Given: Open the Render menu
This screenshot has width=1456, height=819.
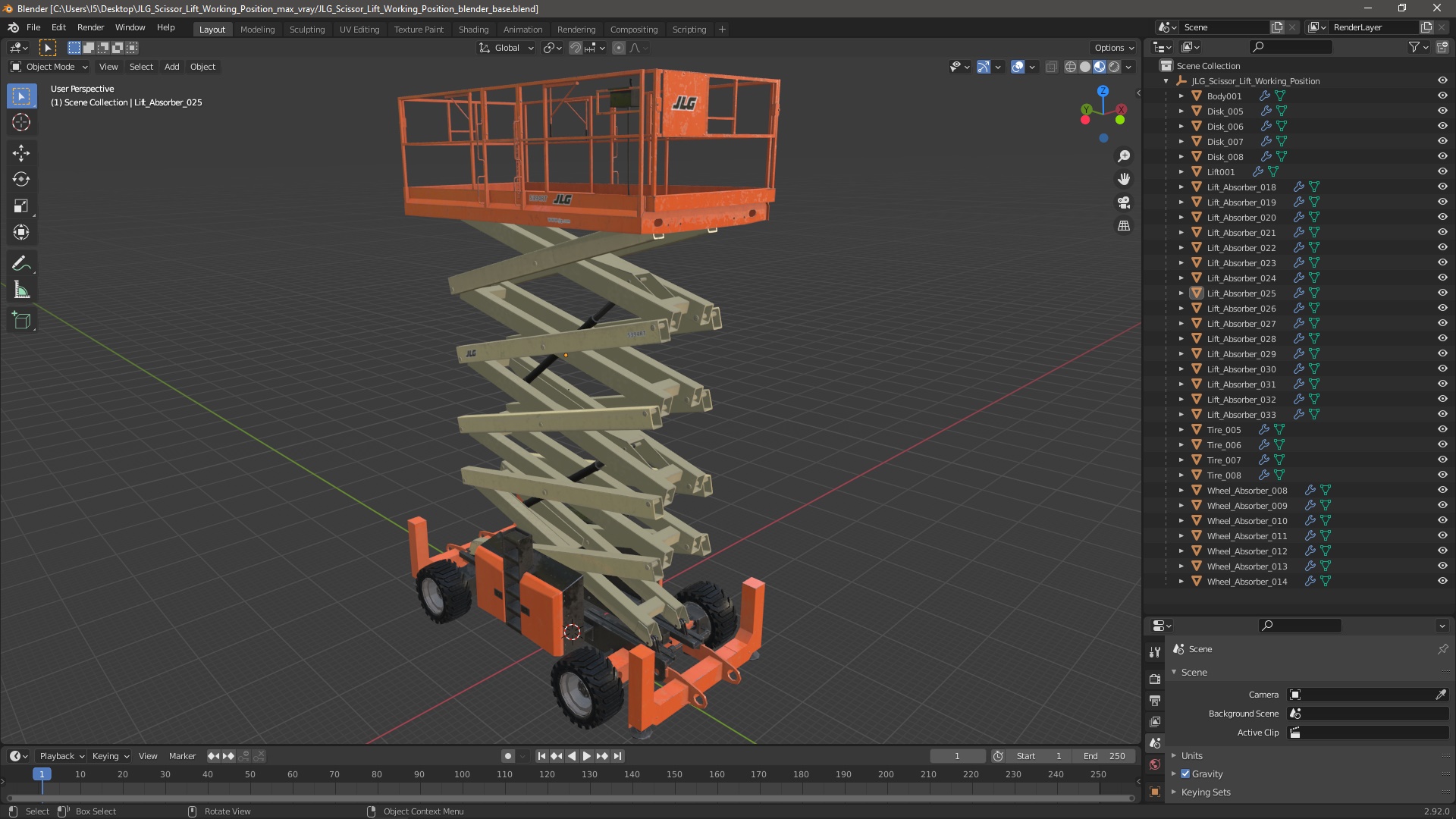Looking at the screenshot, I should pos(90,27).
